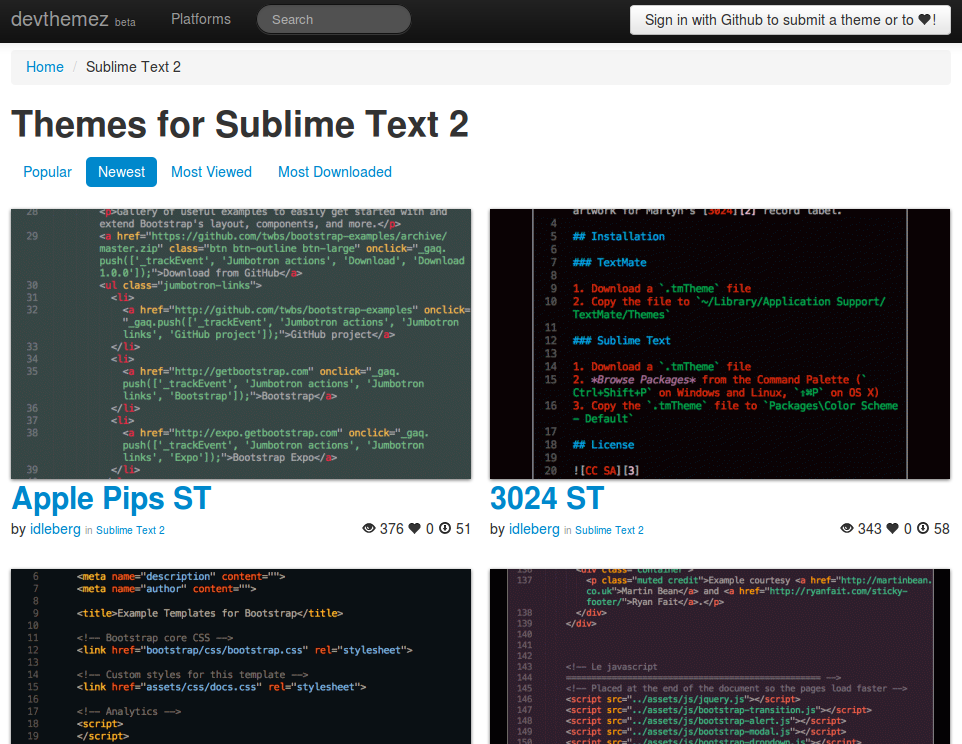962x744 pixels.
Task: Focus the Search input field
Action: coord(334,20)
